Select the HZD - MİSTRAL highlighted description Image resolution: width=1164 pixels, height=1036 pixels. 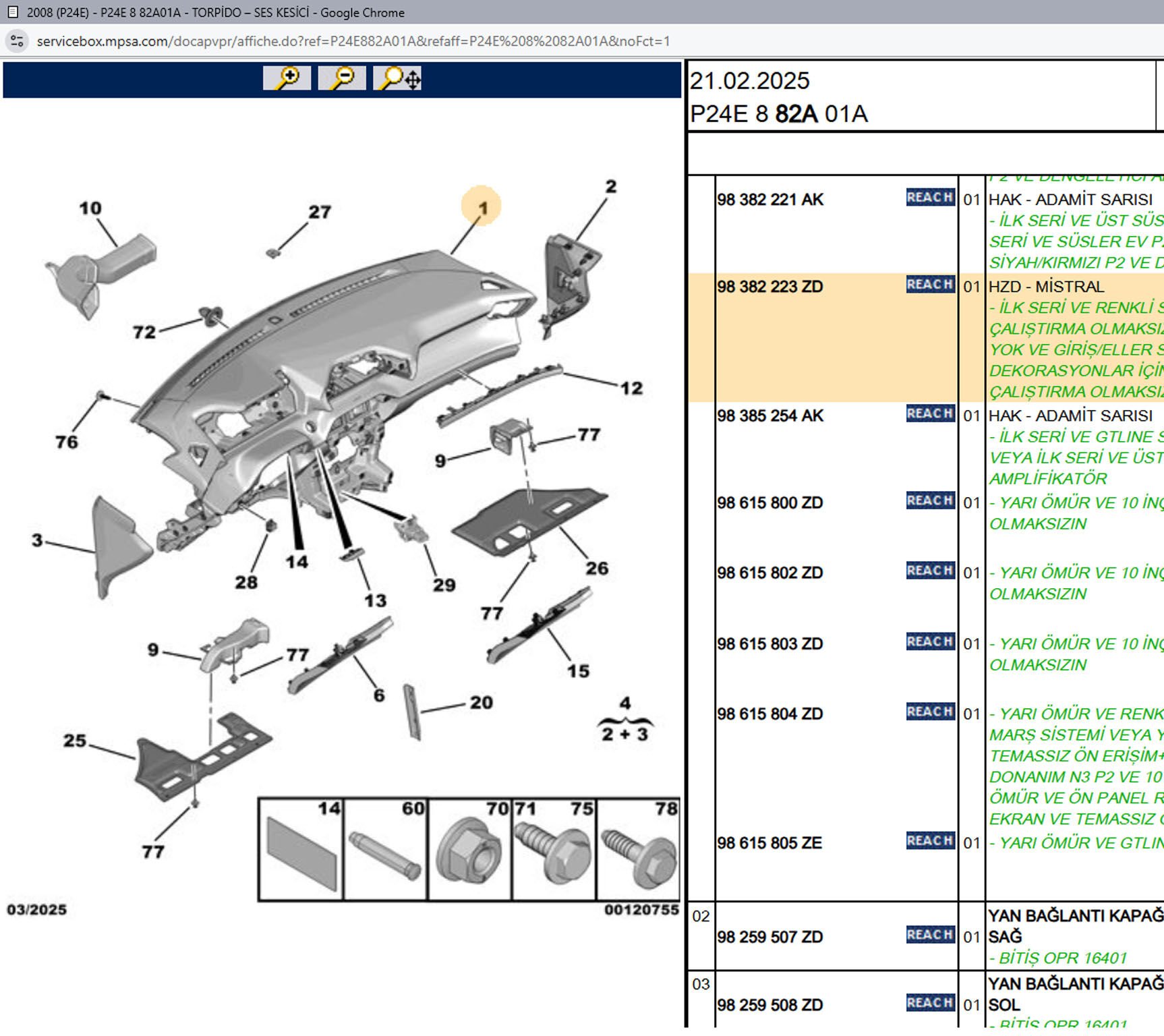tap(1046, 287)
